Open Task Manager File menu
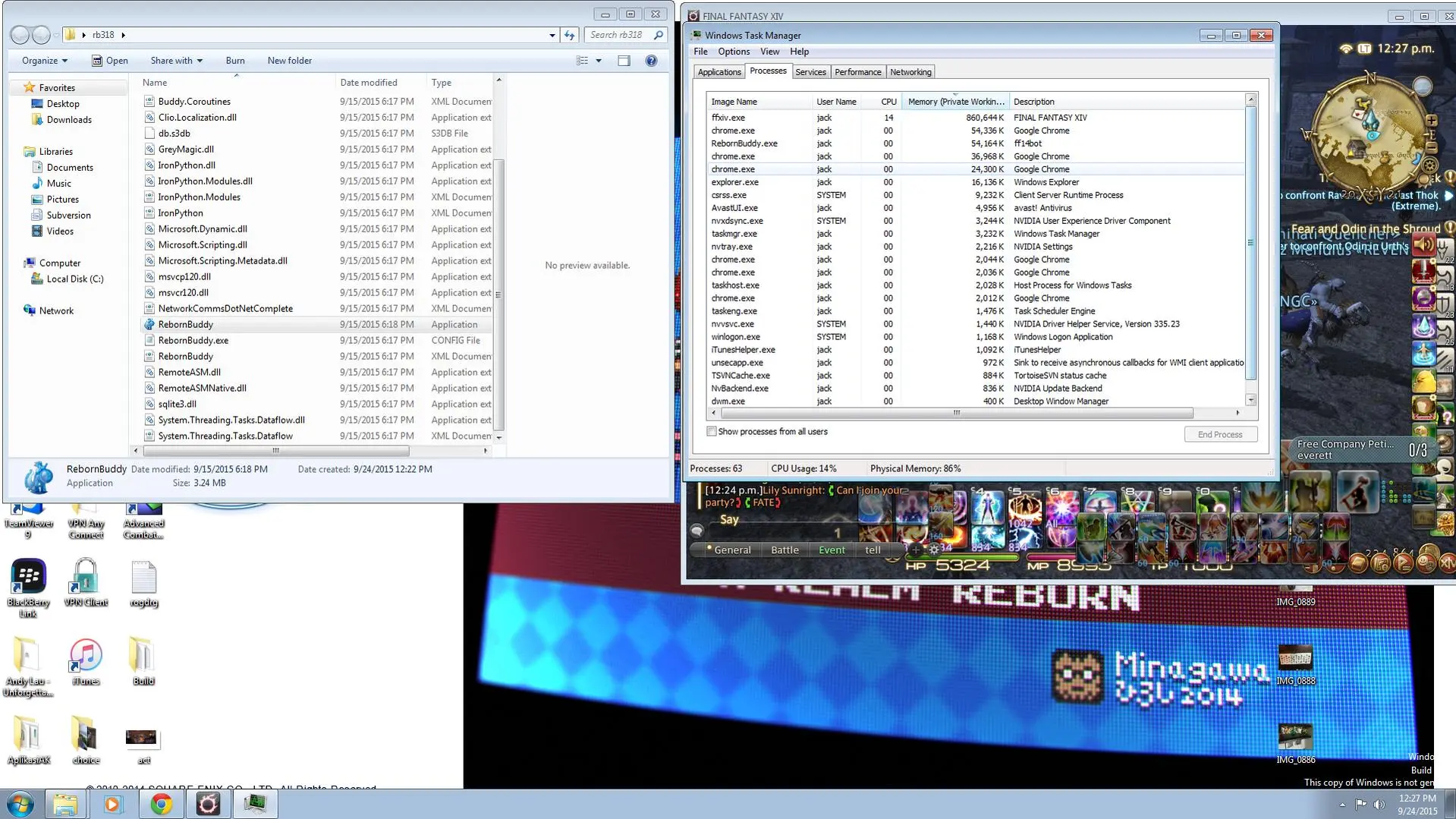Image resolution: width=1456 pixels, height=819 pixels. tap(700, 52)
